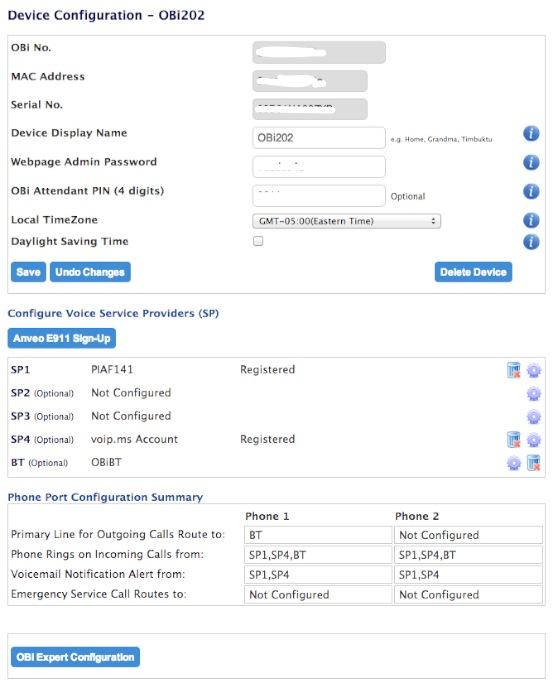Click the Serial No. greyed field
Screen dimensions: 558x688
[310, 109]
